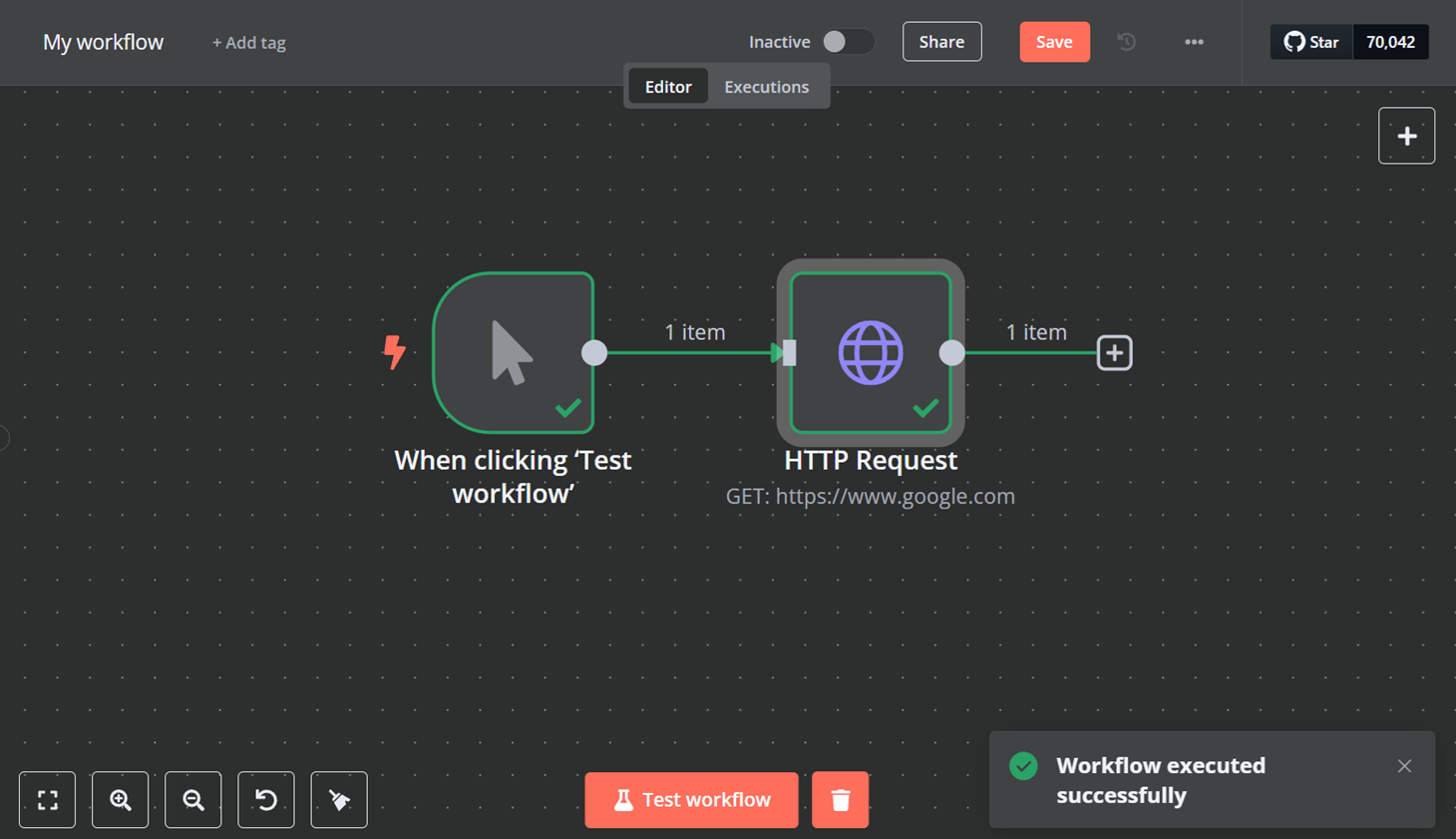
Task: Open the three-dot workflow options menu
Action: (1194, 42)
